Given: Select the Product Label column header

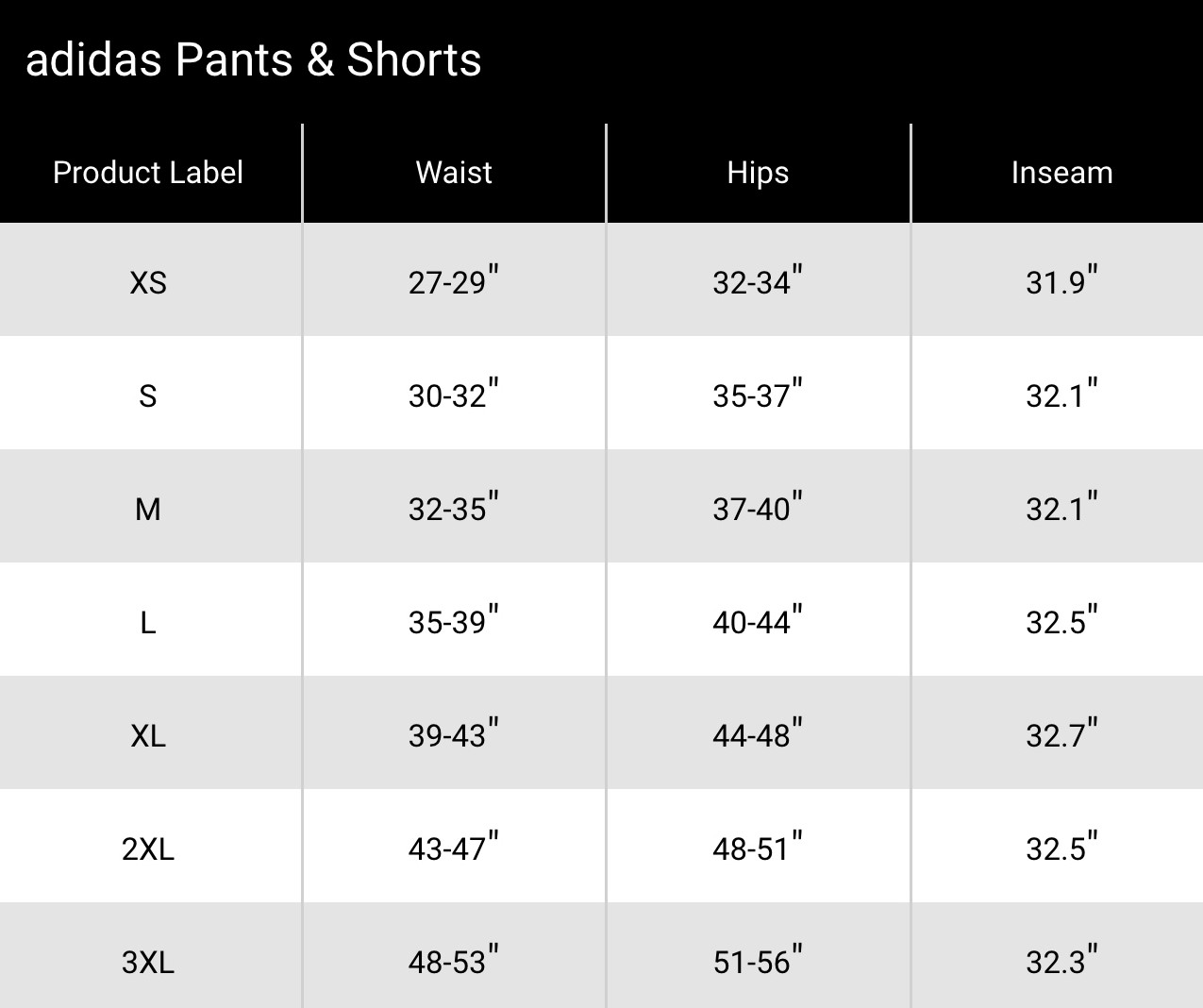Looking at the screenshot, I should [x=148, y=173].
